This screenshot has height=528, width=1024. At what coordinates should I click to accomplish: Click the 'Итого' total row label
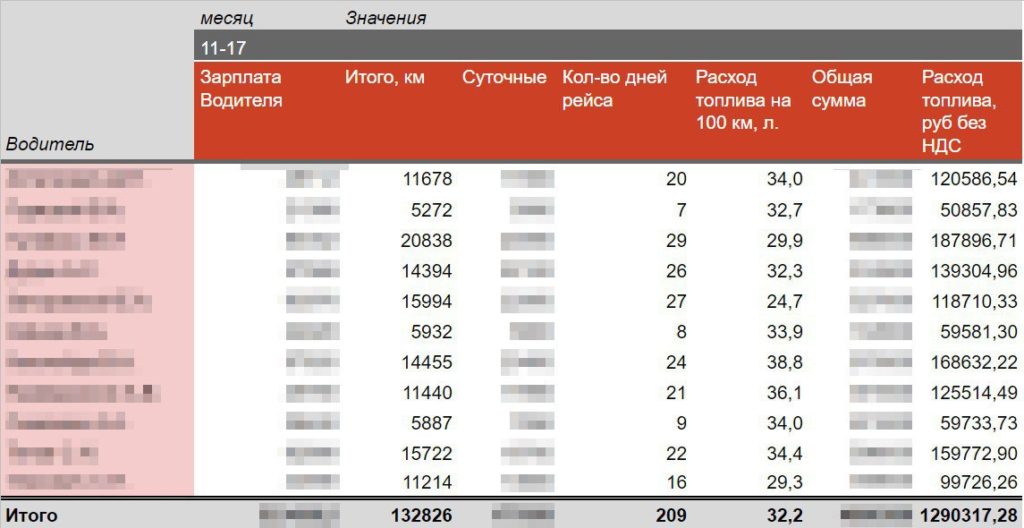pos(32,516)
